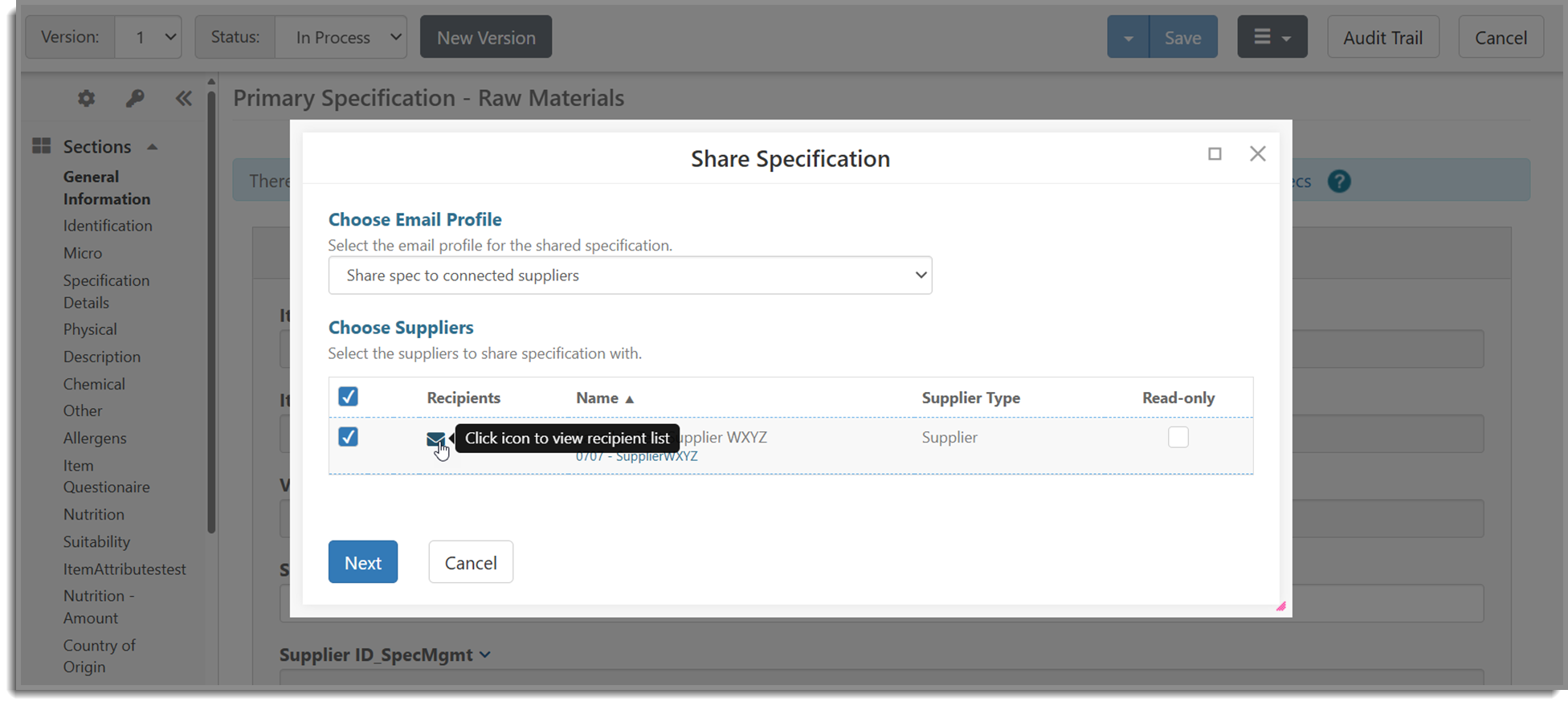Go to Chemical section
The width and height of the screenshot is (1568, 706).
pyautogui.click(x=94, y=384)
